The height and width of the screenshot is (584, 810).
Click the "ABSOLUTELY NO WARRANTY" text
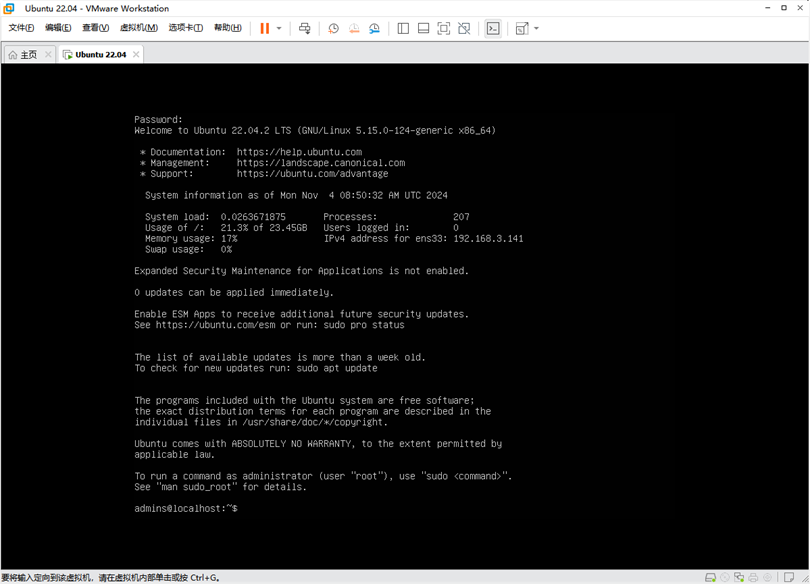[x=292, y=444]
